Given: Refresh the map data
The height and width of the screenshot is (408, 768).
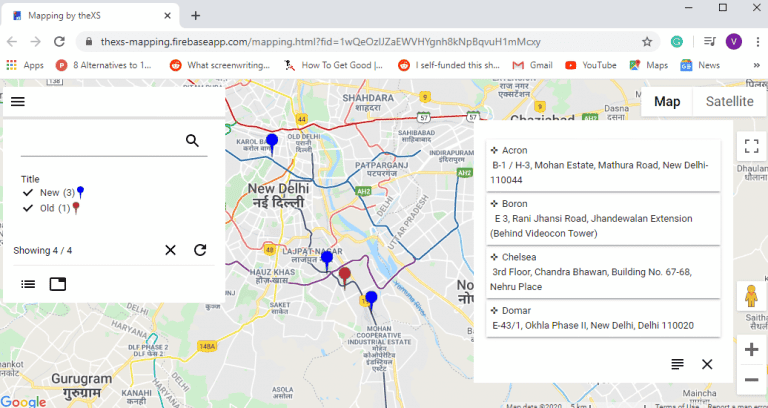Looking at the screenshot, I should pos(200,250).
